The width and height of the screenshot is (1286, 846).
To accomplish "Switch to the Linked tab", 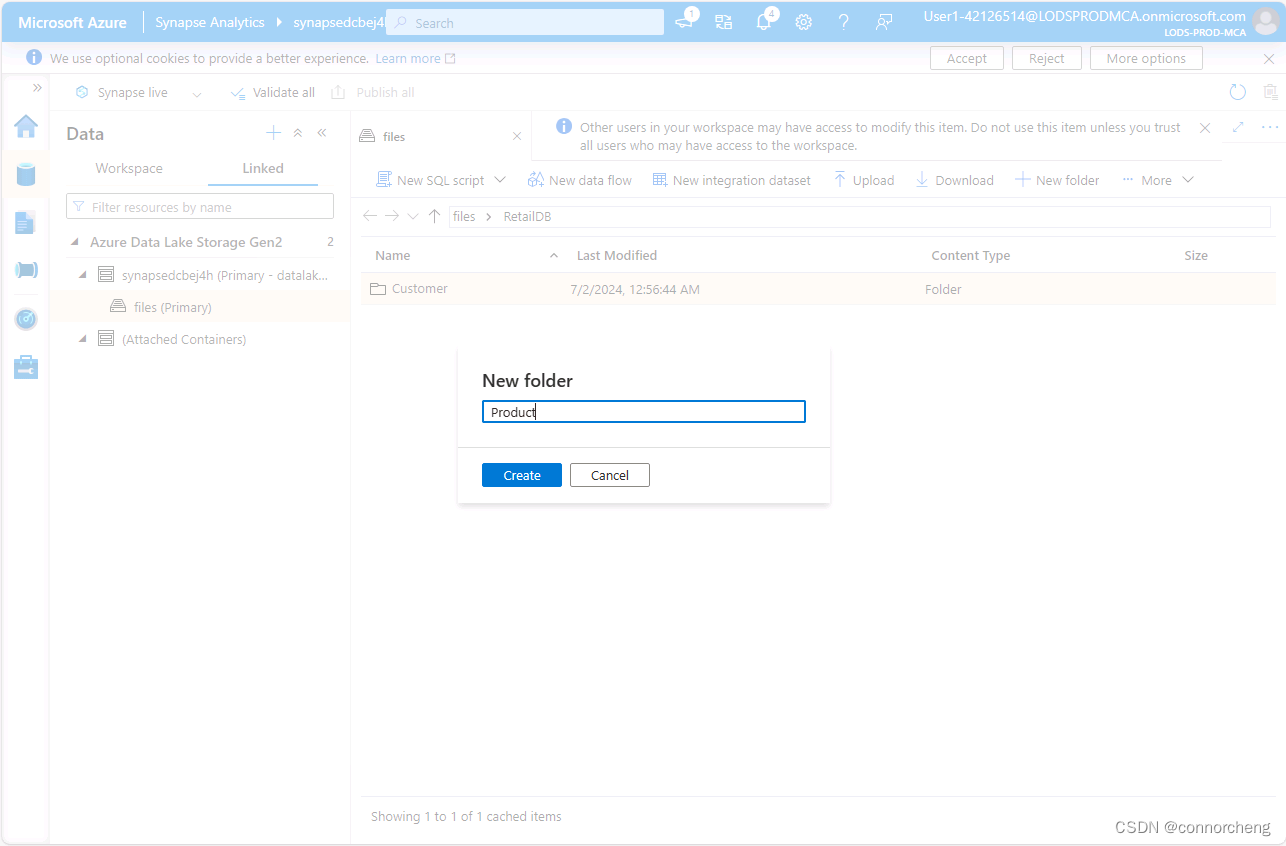I will tap(263, 168).
